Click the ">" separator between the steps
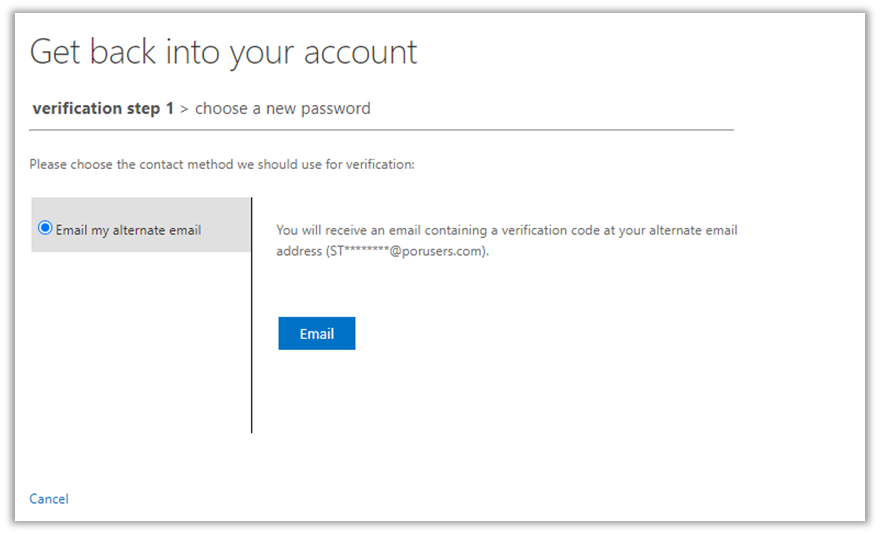The width and height of the screenshot is (880, 534). [x=185, y=109]
